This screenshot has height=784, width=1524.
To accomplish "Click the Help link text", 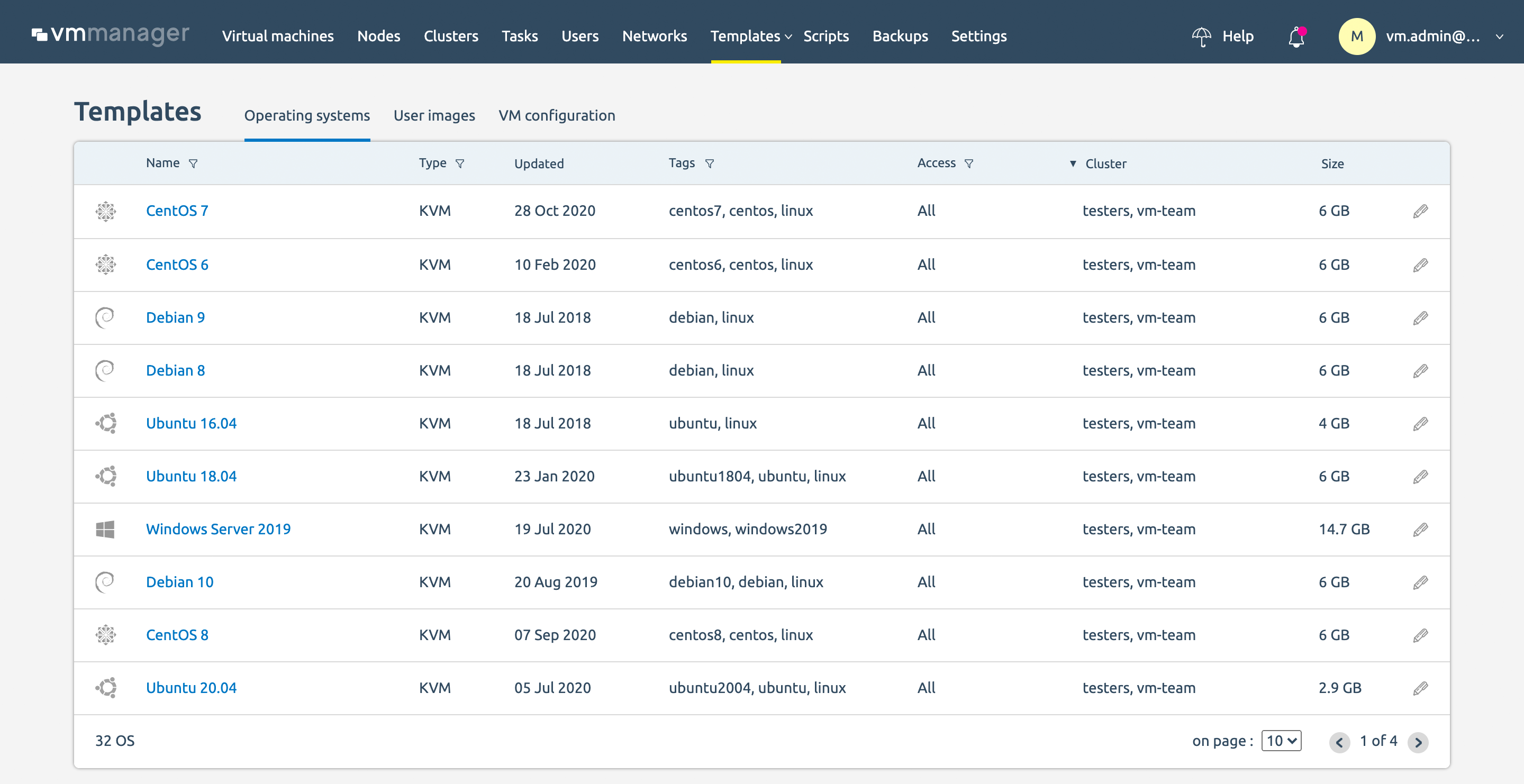I will 1238,37.
